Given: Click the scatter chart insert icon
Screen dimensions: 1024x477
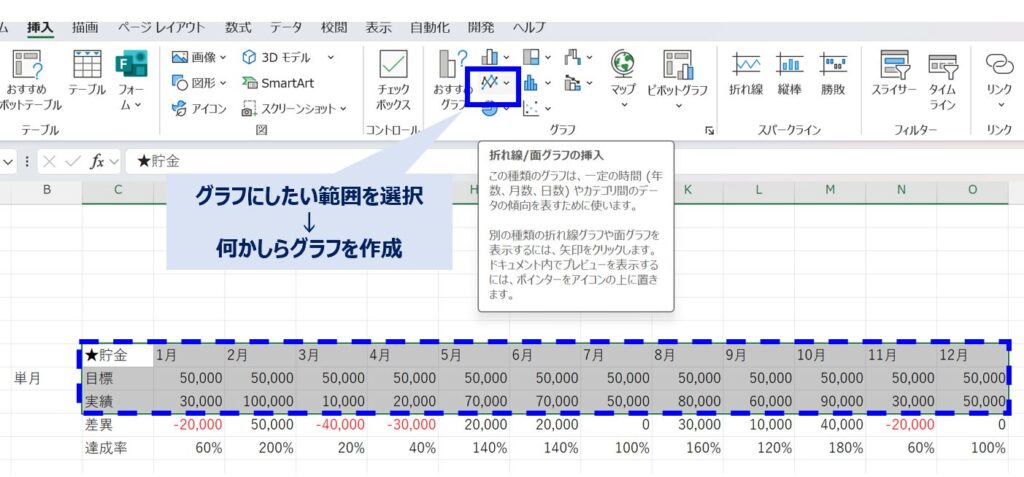Looking at the screenshot, I should [x=532, y=108].
